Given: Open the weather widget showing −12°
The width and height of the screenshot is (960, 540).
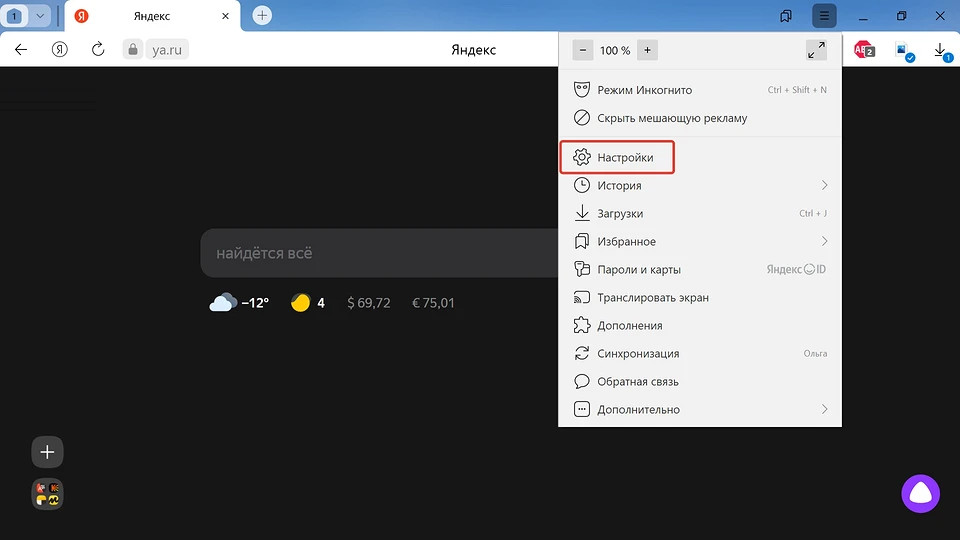Looking at the screenshot, I should coord(239,302).
